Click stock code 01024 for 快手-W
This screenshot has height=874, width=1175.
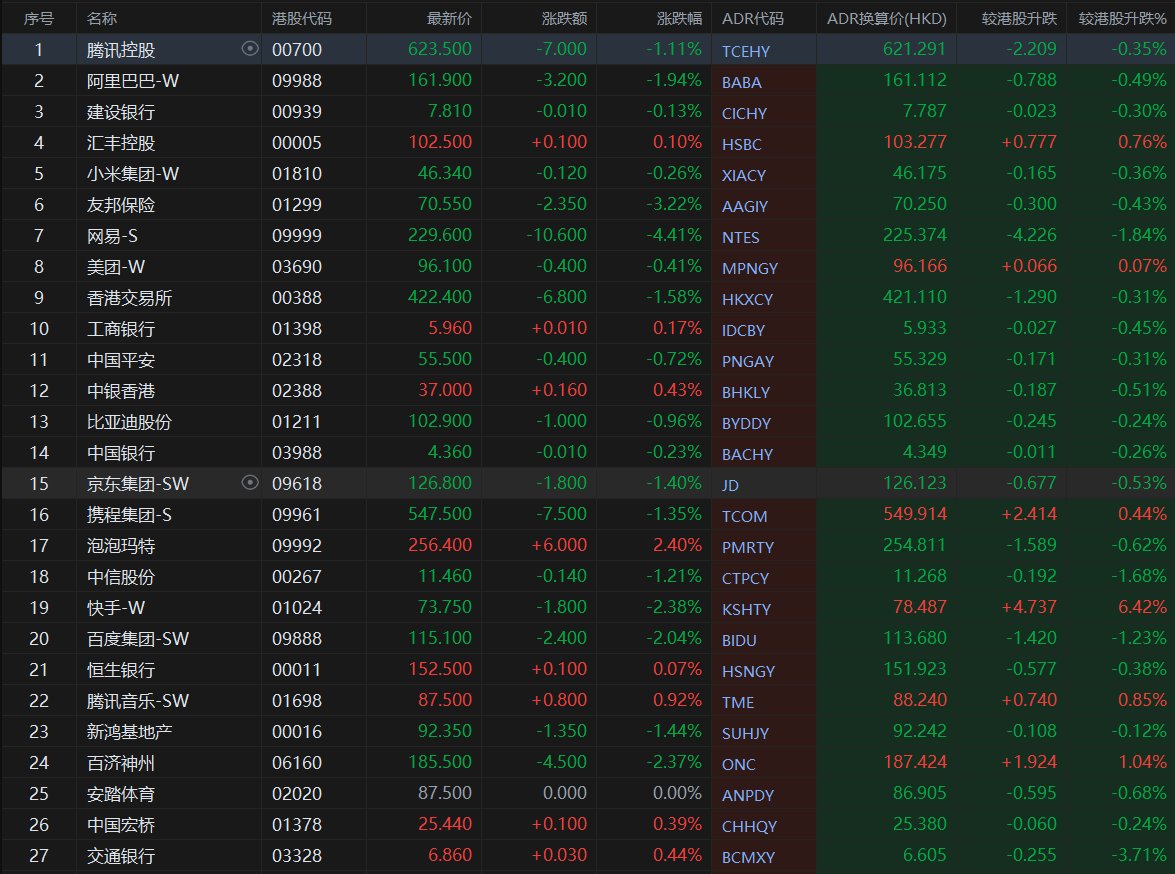point(297,608)
